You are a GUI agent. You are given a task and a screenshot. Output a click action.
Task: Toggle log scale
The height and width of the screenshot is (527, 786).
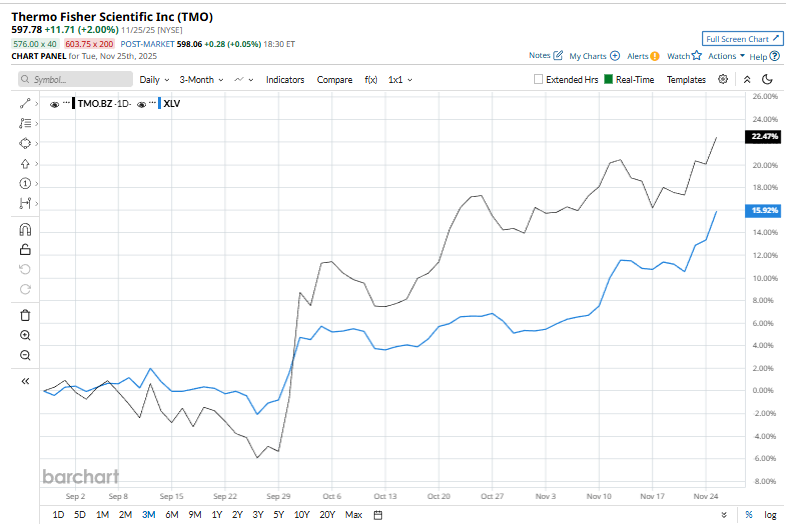770,514
